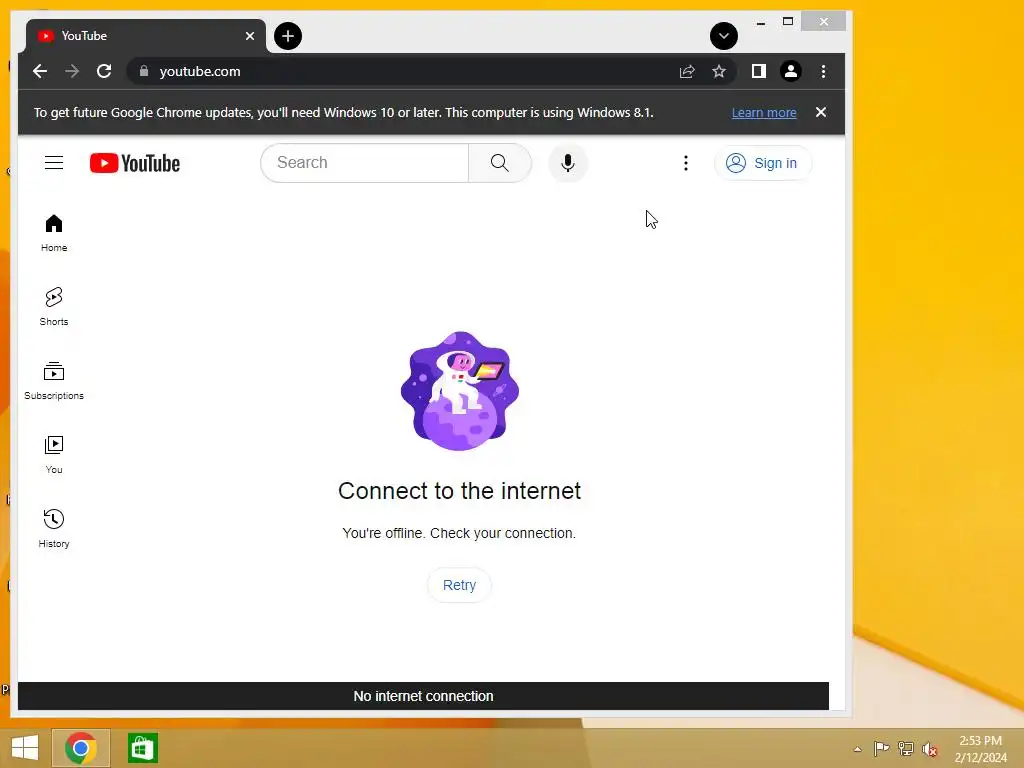Open the Windows Start button
The image size is (1024, 768).
coord(25,748)
